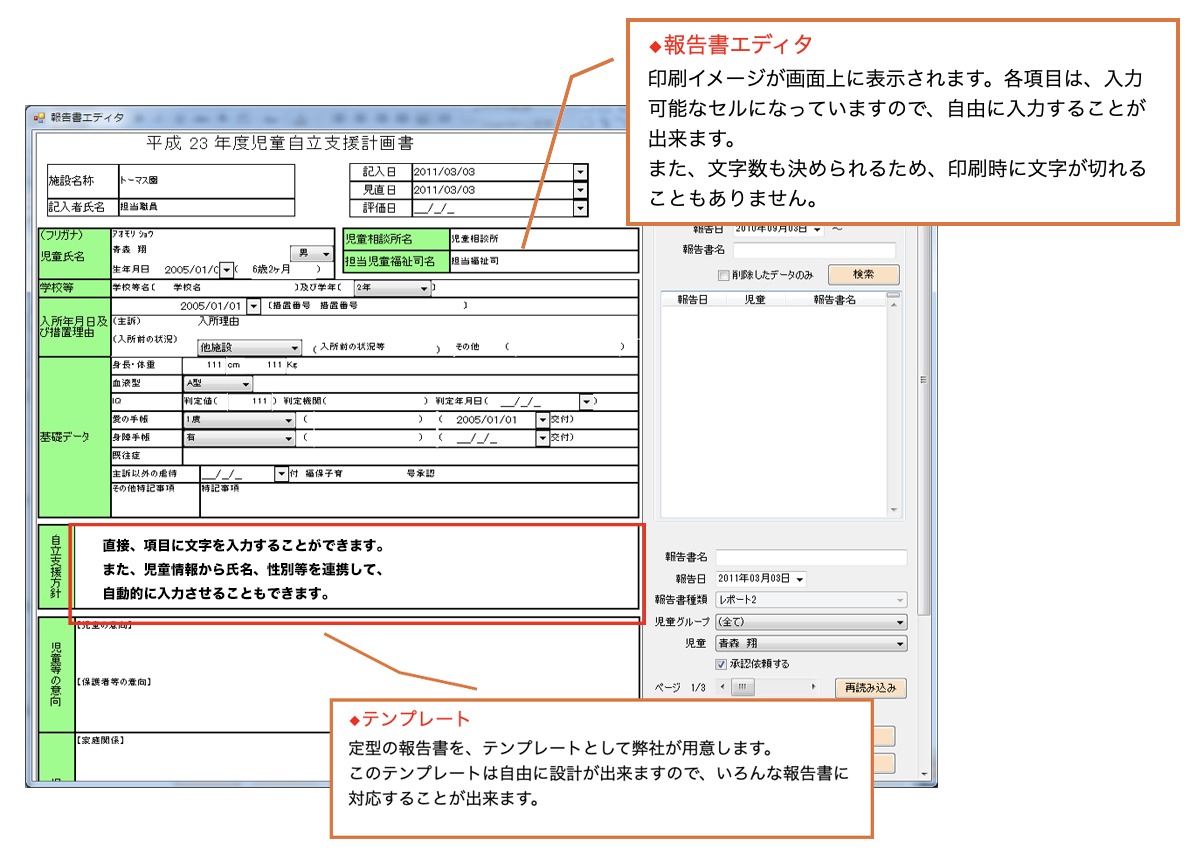Click the 検索 button
This screenshot has height=856, width=1197.
pyautogui.click(x=863, y=275)
